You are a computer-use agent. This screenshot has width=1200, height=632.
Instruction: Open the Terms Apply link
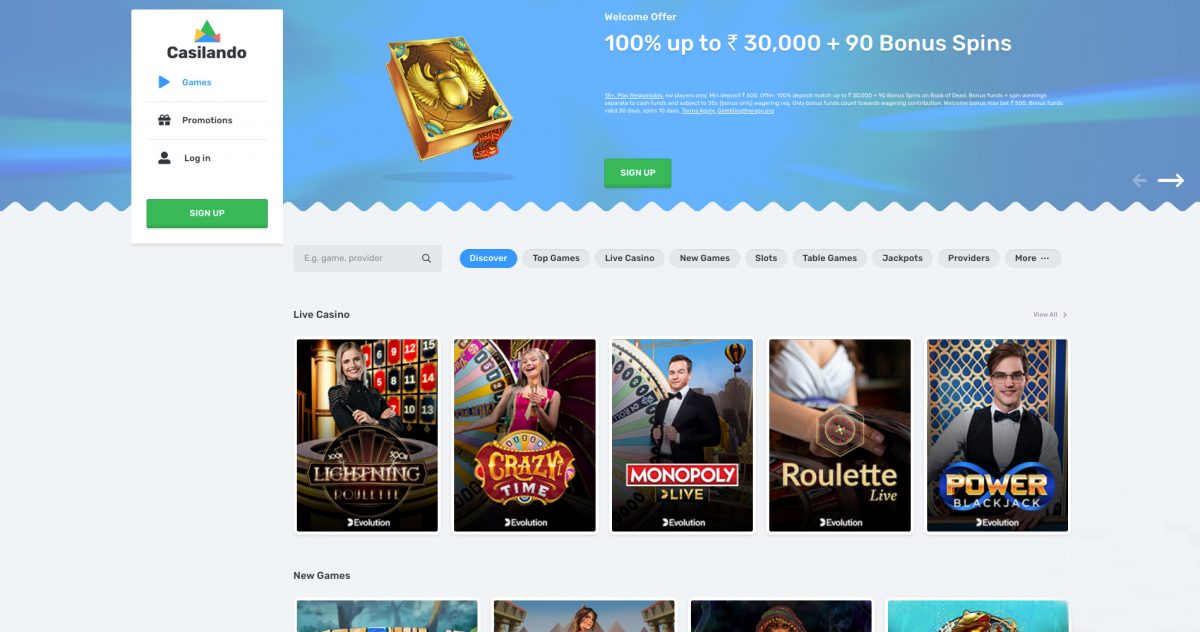697,111
